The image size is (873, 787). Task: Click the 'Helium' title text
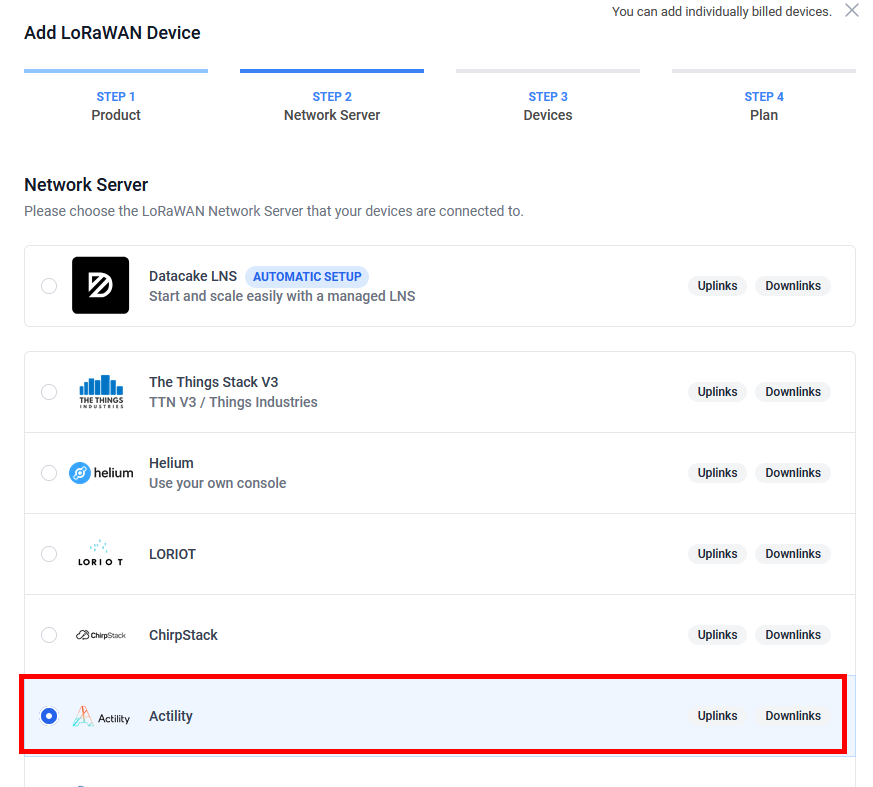tap(171, 463)
